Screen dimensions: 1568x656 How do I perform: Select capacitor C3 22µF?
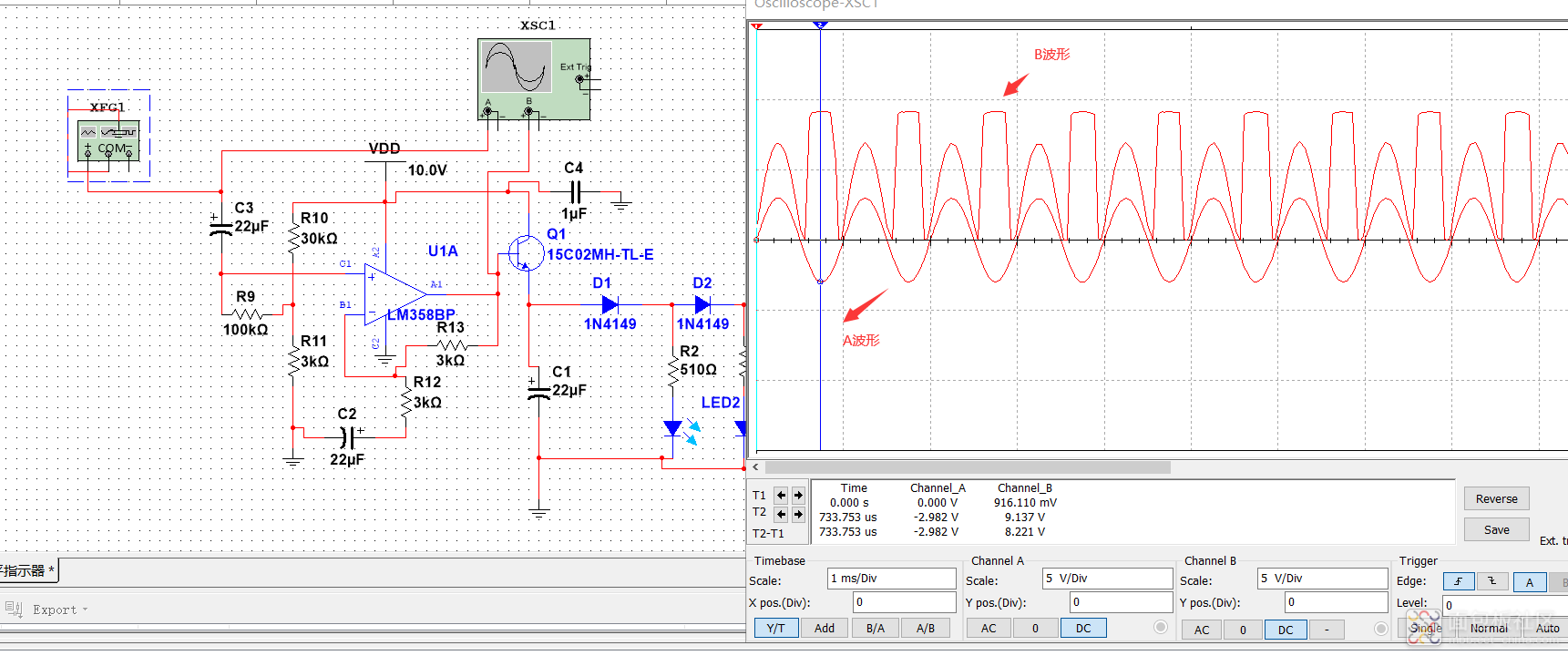(x=220, y=226)
